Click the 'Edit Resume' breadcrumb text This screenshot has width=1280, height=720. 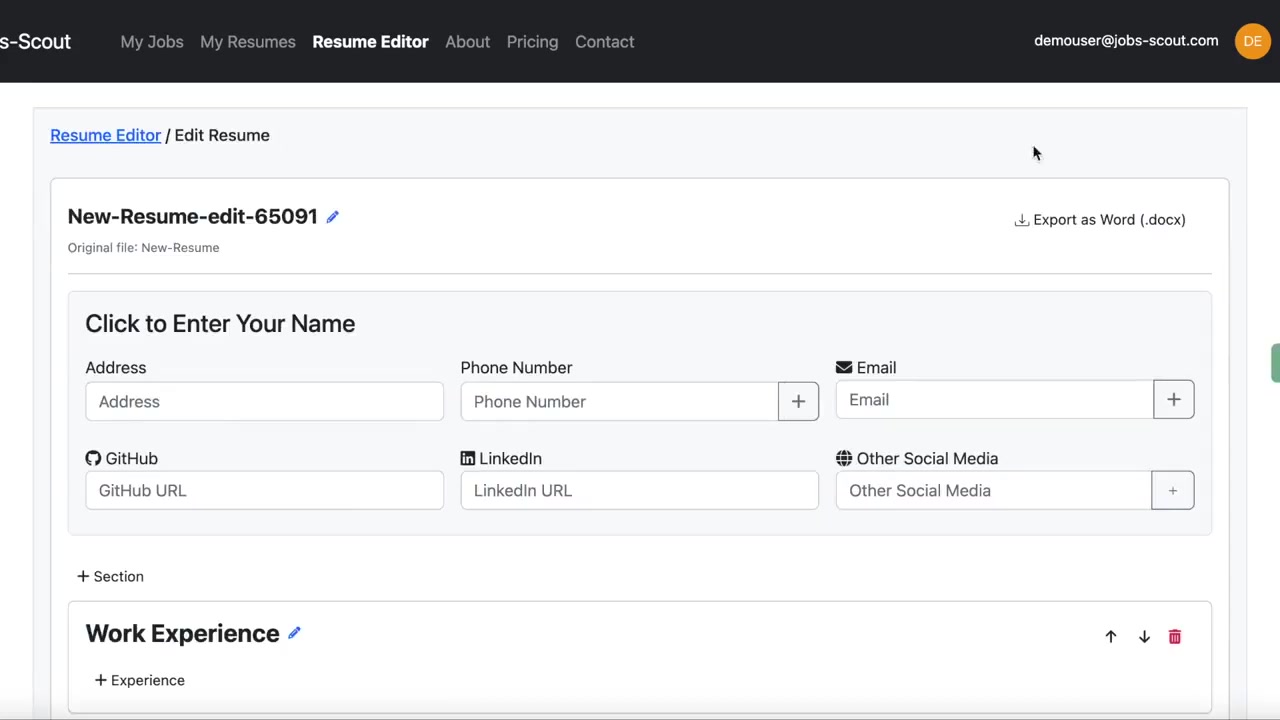222,135
